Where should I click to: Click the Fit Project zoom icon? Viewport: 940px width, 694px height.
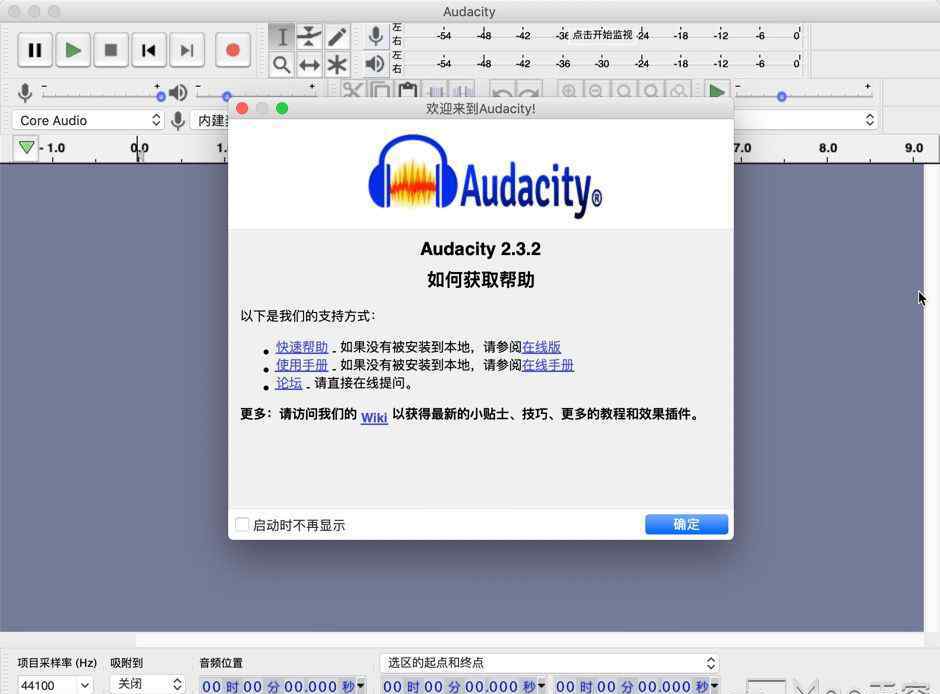(x=651, y=91)
